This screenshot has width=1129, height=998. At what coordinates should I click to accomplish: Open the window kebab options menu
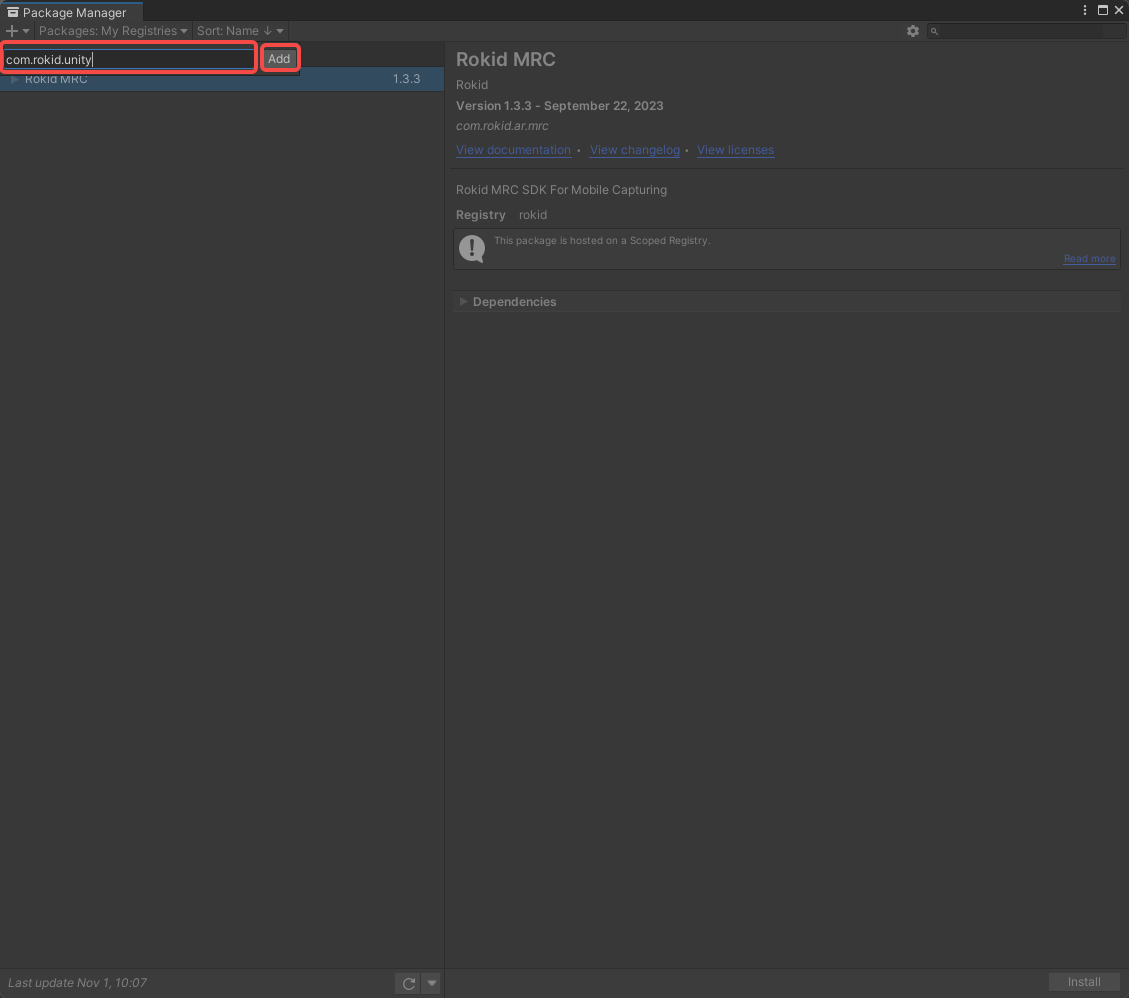coord(1084,10)
